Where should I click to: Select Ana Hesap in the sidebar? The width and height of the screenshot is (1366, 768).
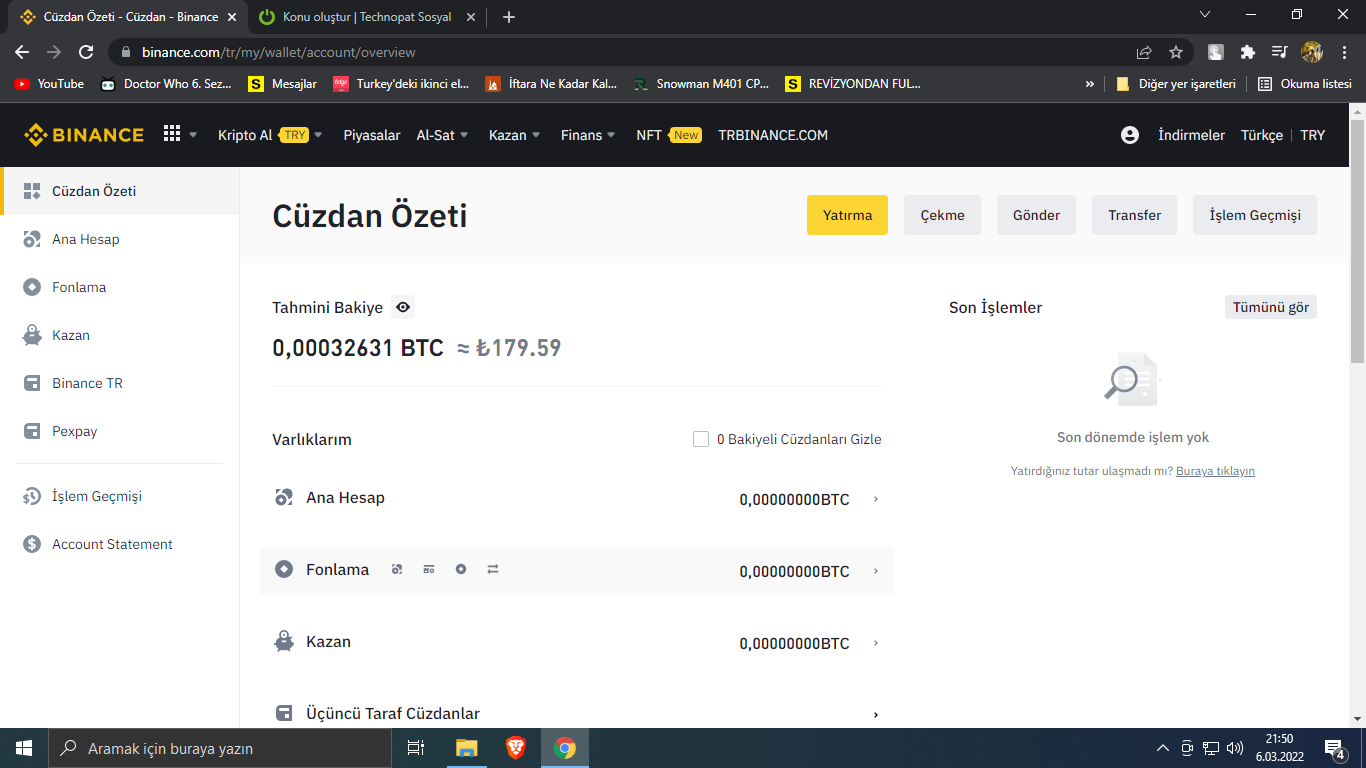[120, 239]
